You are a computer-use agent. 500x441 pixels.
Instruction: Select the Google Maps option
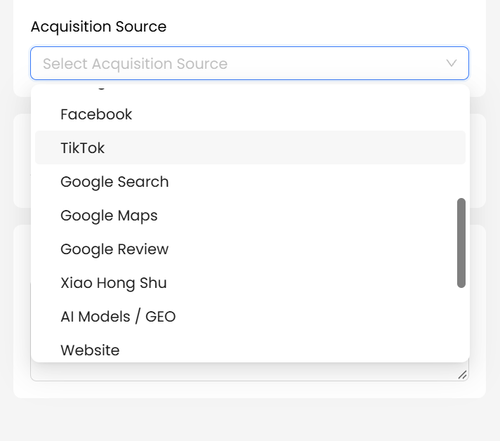[250, 215]
